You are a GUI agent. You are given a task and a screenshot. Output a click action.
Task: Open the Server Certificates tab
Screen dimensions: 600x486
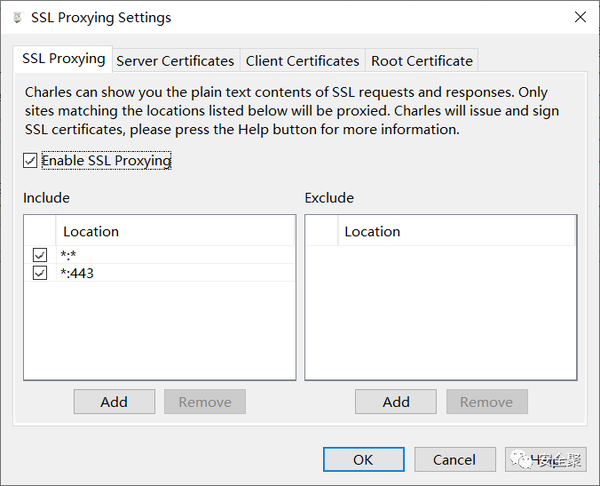coord(175,61)
